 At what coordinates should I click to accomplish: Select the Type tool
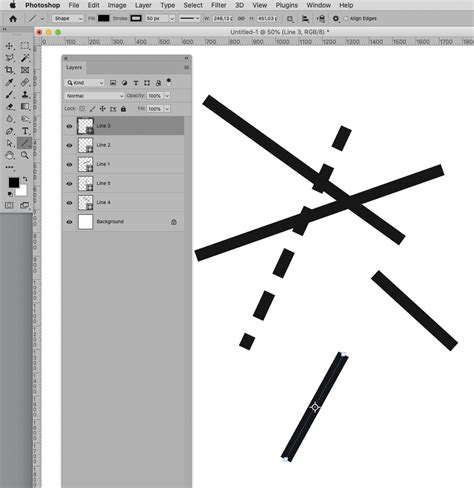coord(25,131)
